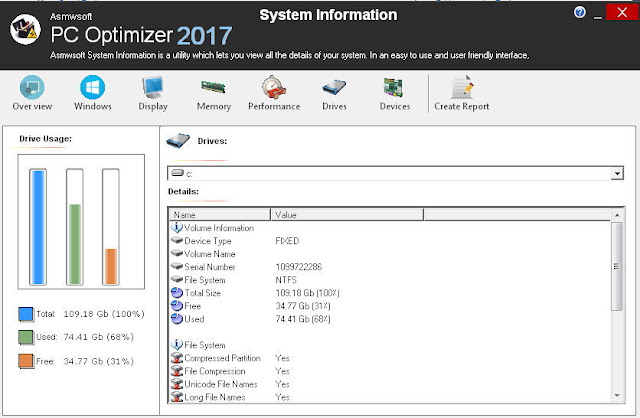Click the orange free space bar

click(111, 266)
